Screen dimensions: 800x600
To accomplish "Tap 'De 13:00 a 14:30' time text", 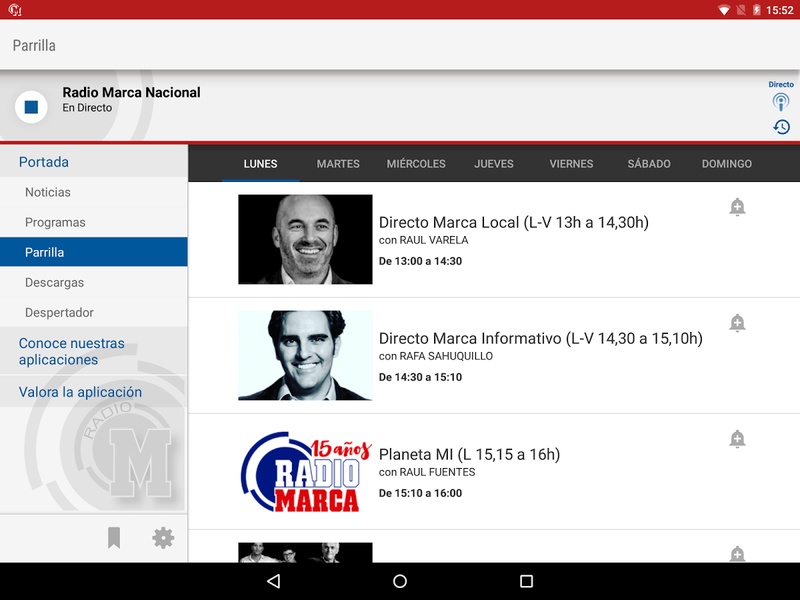I will (420, 261).
